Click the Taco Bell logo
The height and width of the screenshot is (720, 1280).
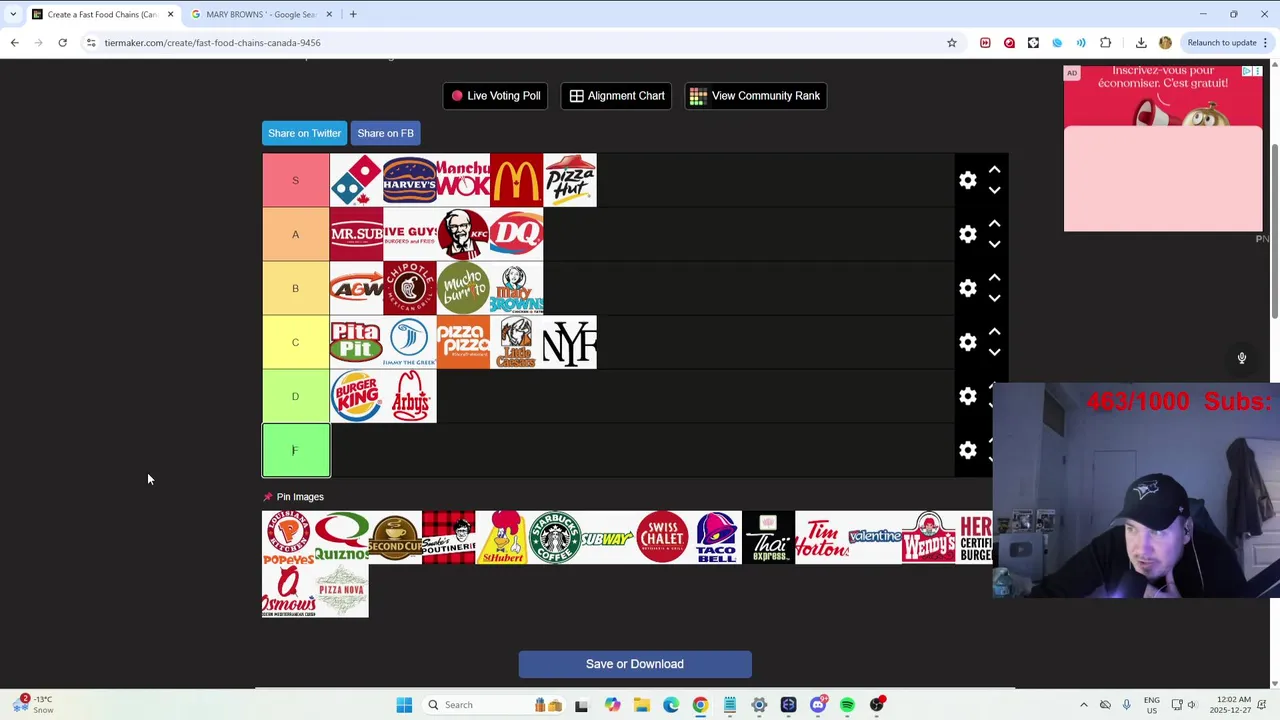(x=715, y=538)
